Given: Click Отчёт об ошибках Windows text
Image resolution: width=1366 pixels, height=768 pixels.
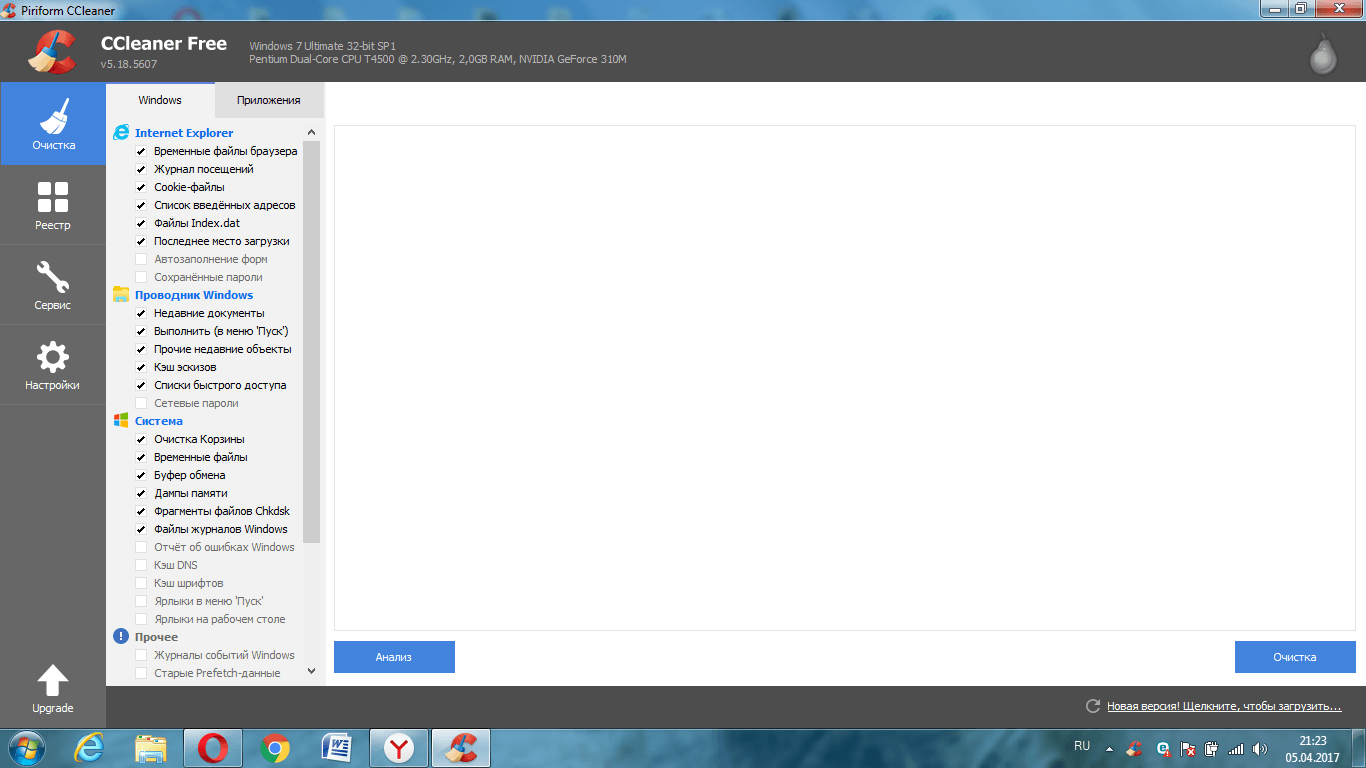Looking at the screenshot, I should coord(224,547).
